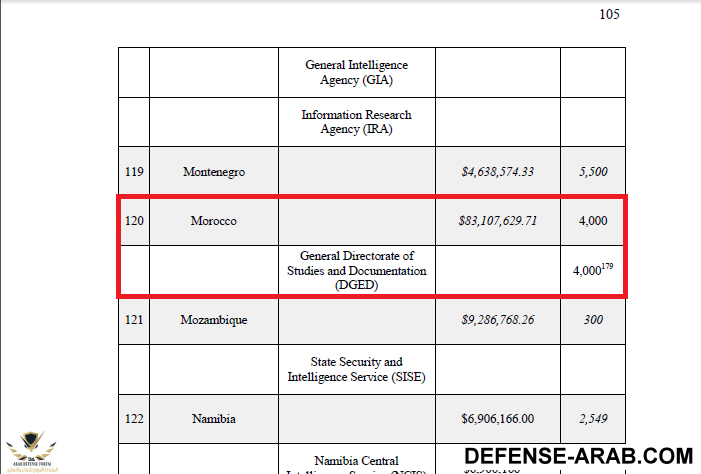Image resolution: width=701 pixels, height=474 pixels.
Task: Open footnote 179 superscript reference
Action: click(607, 267)
